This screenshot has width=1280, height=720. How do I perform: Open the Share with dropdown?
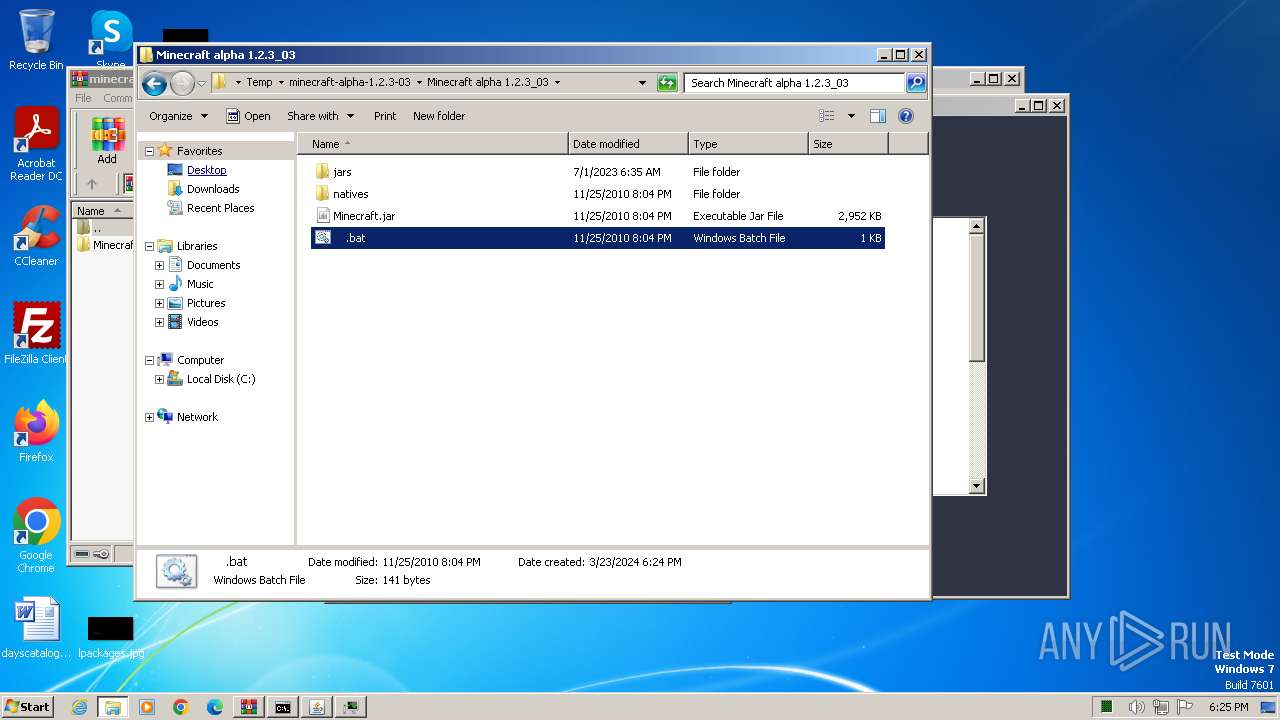pyautogui.click(x=320, y=116)
